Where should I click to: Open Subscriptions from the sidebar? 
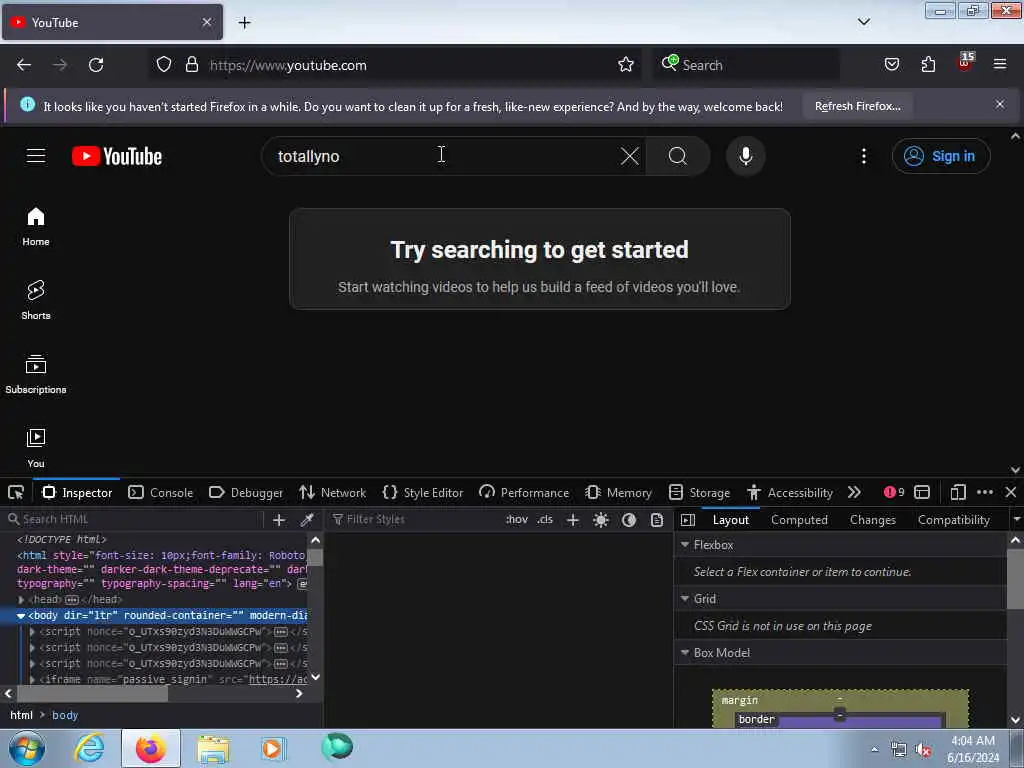coord(36,374)
